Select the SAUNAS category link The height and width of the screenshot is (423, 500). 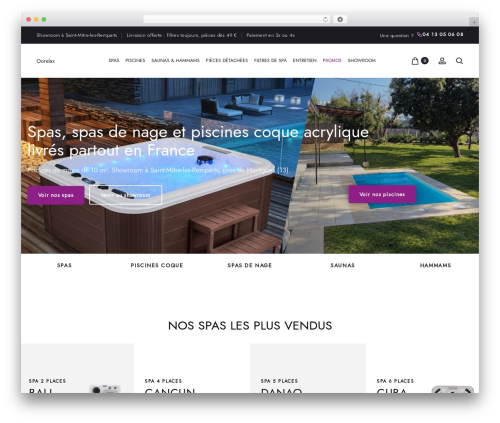pos(342,265)
